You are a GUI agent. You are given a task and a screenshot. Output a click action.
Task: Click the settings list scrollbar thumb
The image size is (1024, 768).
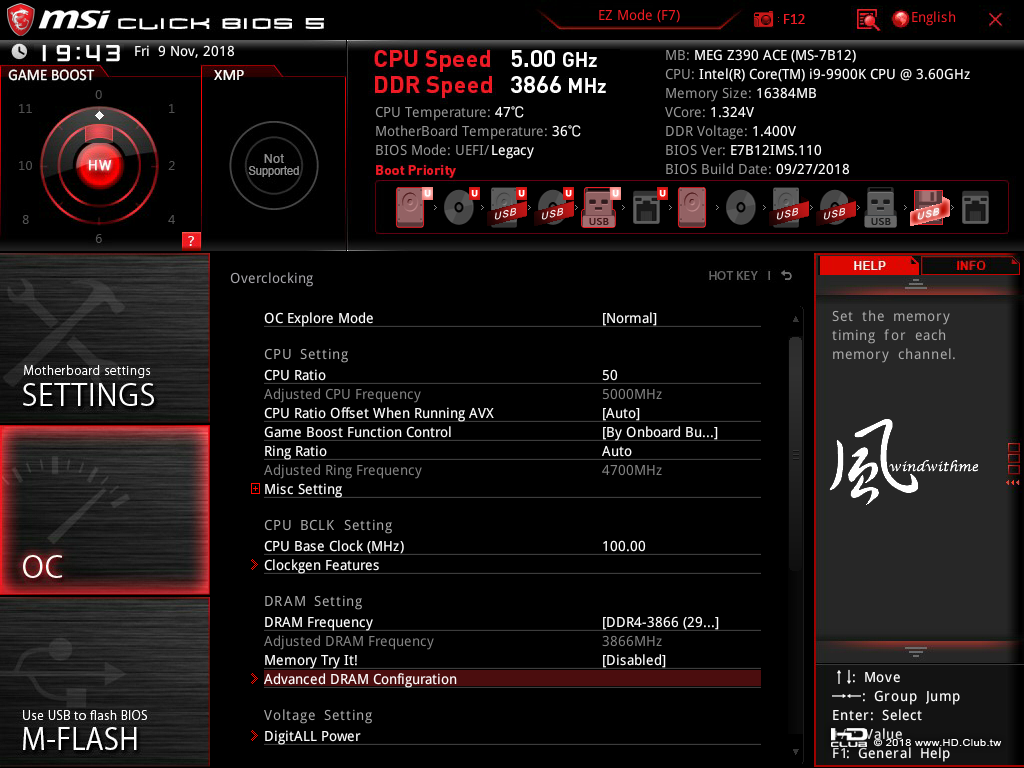795,454
